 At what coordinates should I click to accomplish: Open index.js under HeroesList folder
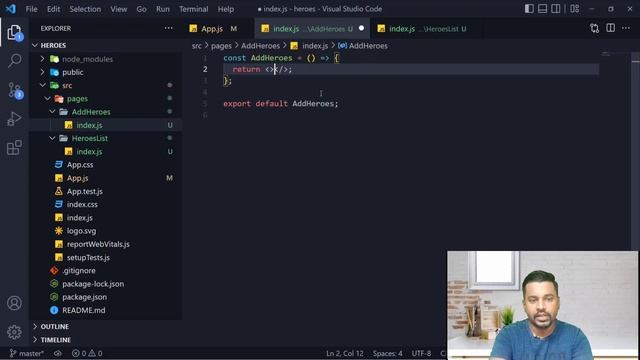(106, 151)
